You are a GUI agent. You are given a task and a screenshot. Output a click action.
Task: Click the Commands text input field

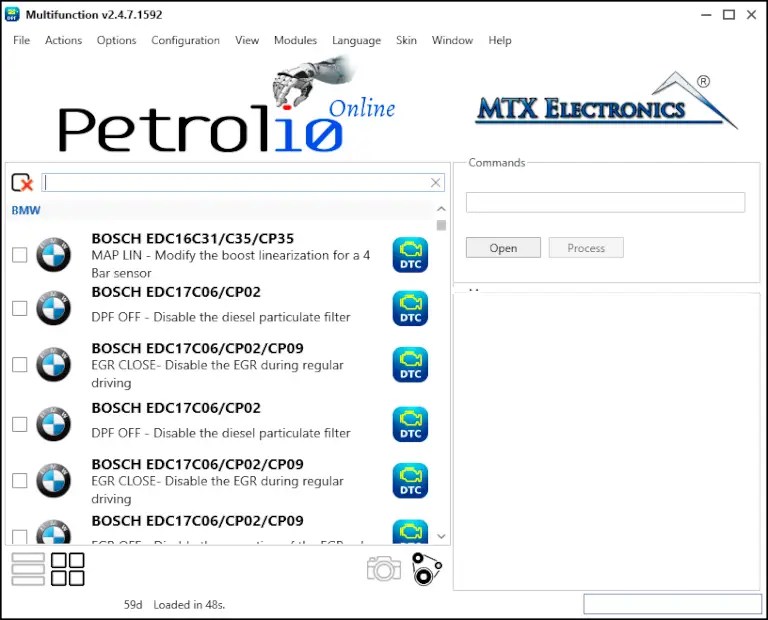pyautogui.click(x=605, y=202)
